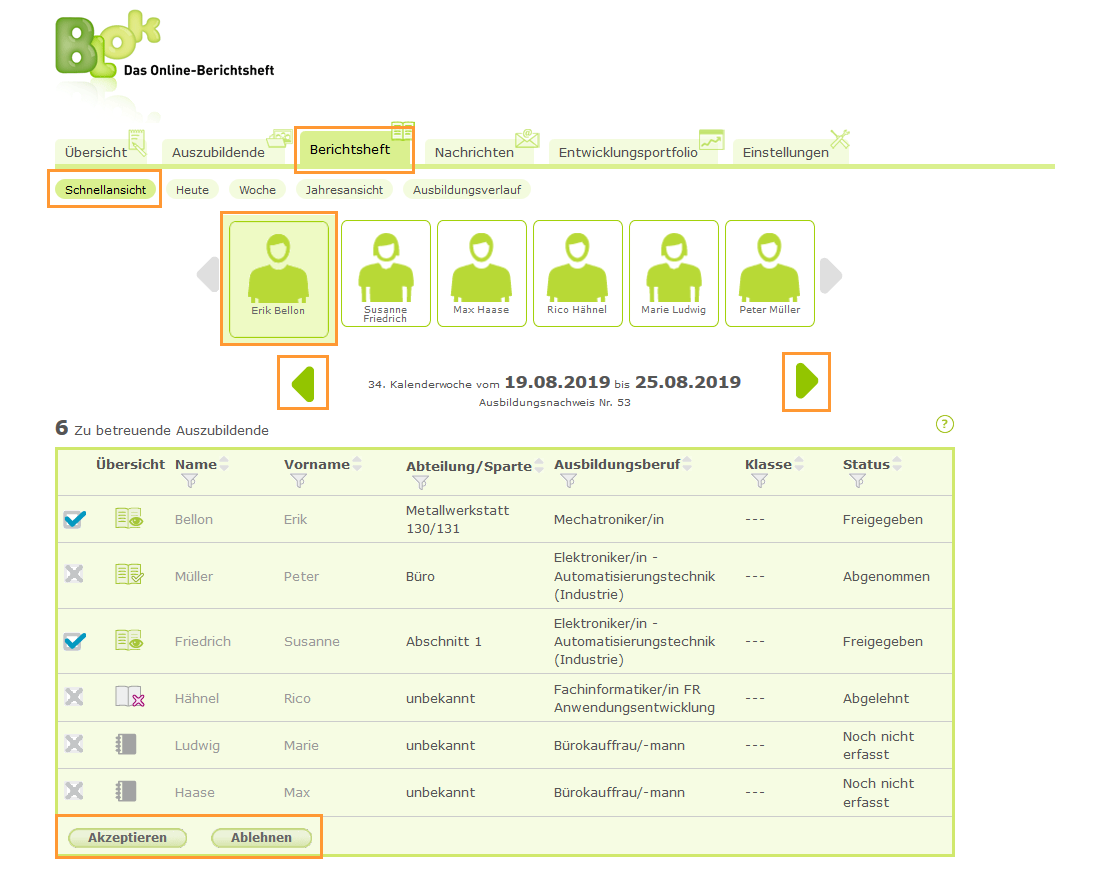Switch to the Nachrichten tab

(474, 152)
